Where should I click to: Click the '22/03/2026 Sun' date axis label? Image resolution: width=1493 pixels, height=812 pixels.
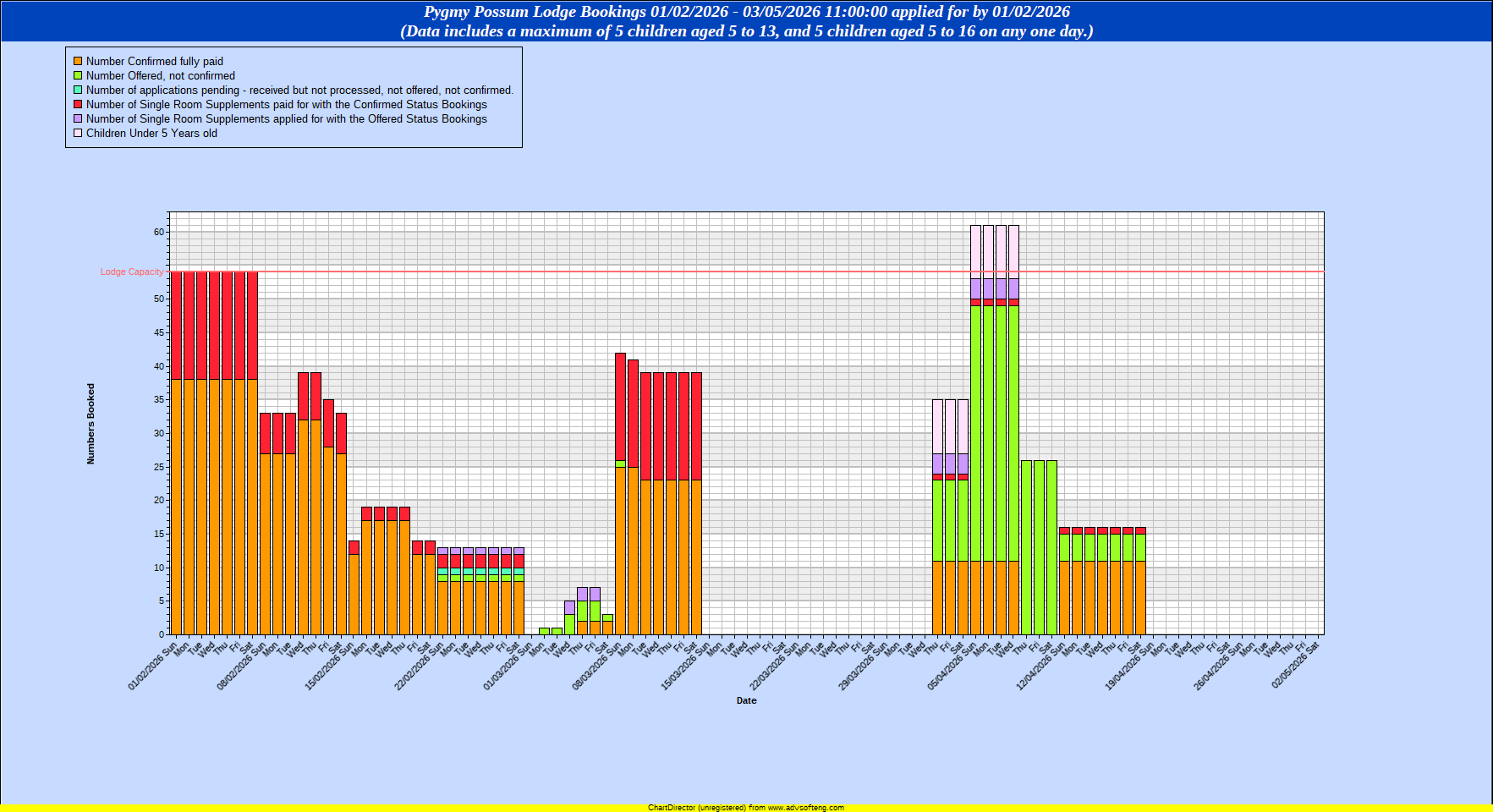click(x=775, y=667)
